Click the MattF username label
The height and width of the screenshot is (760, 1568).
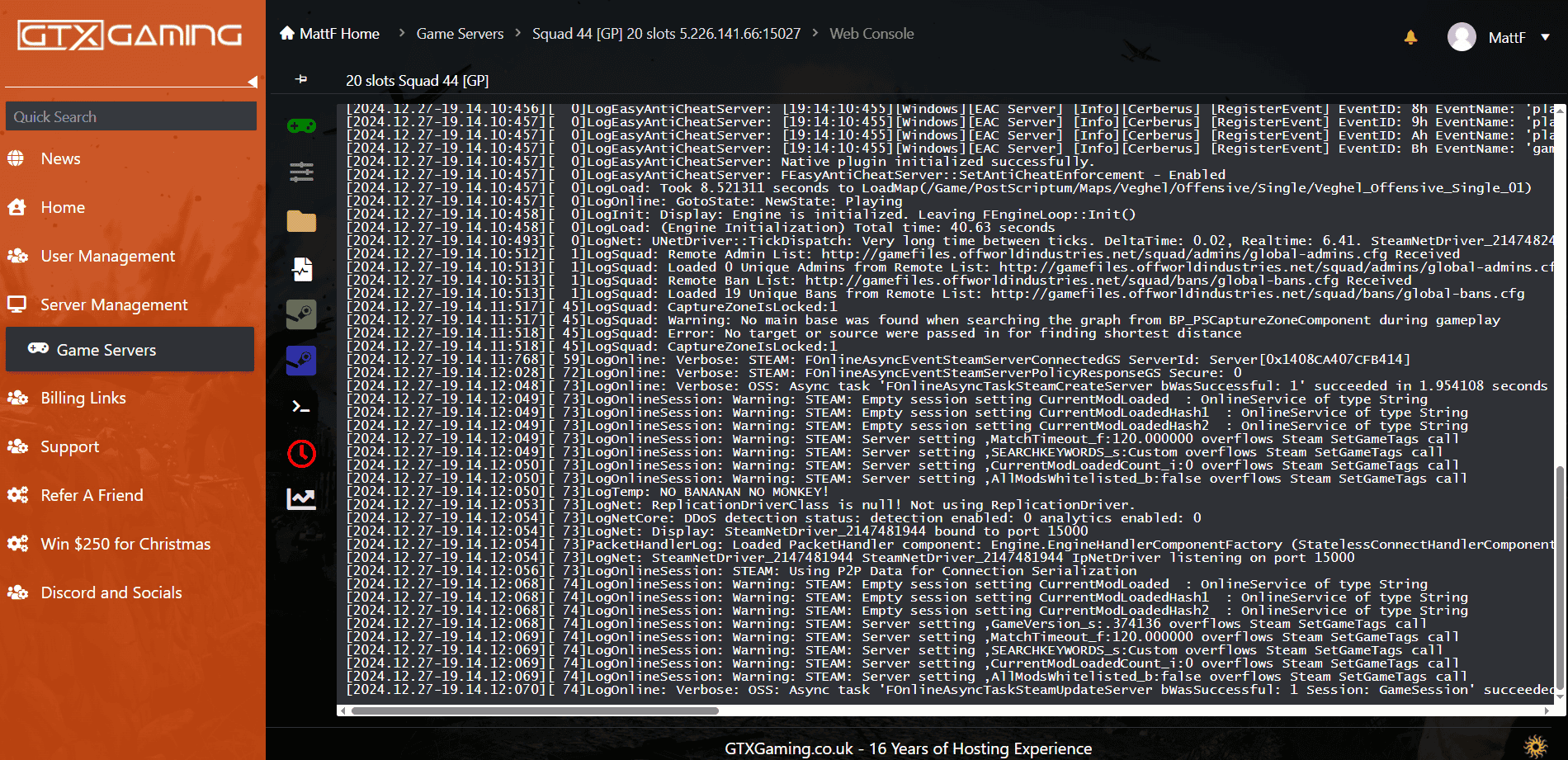(1506, 37)
